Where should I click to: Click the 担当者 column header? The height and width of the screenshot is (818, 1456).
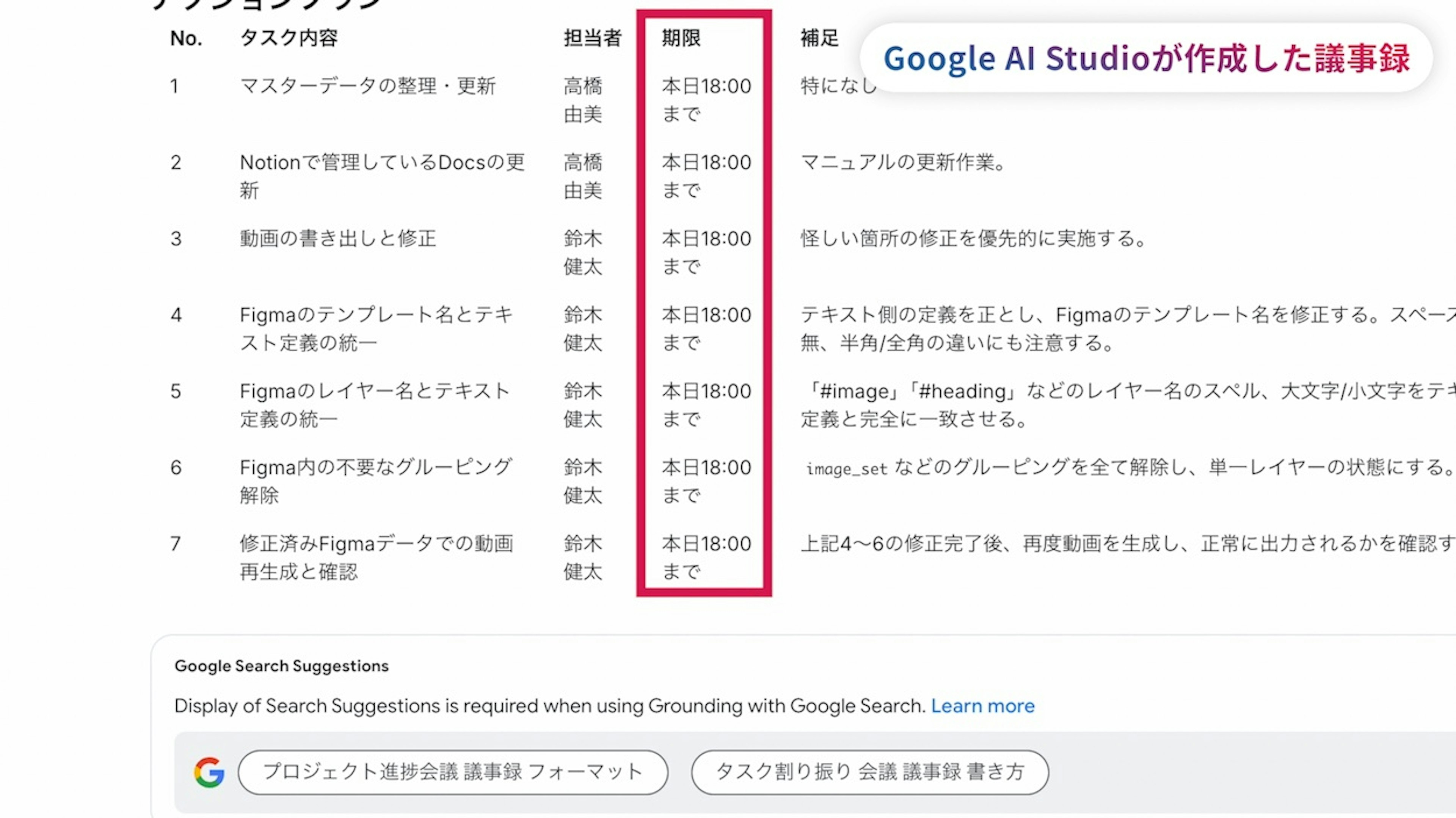coord(592,38)
